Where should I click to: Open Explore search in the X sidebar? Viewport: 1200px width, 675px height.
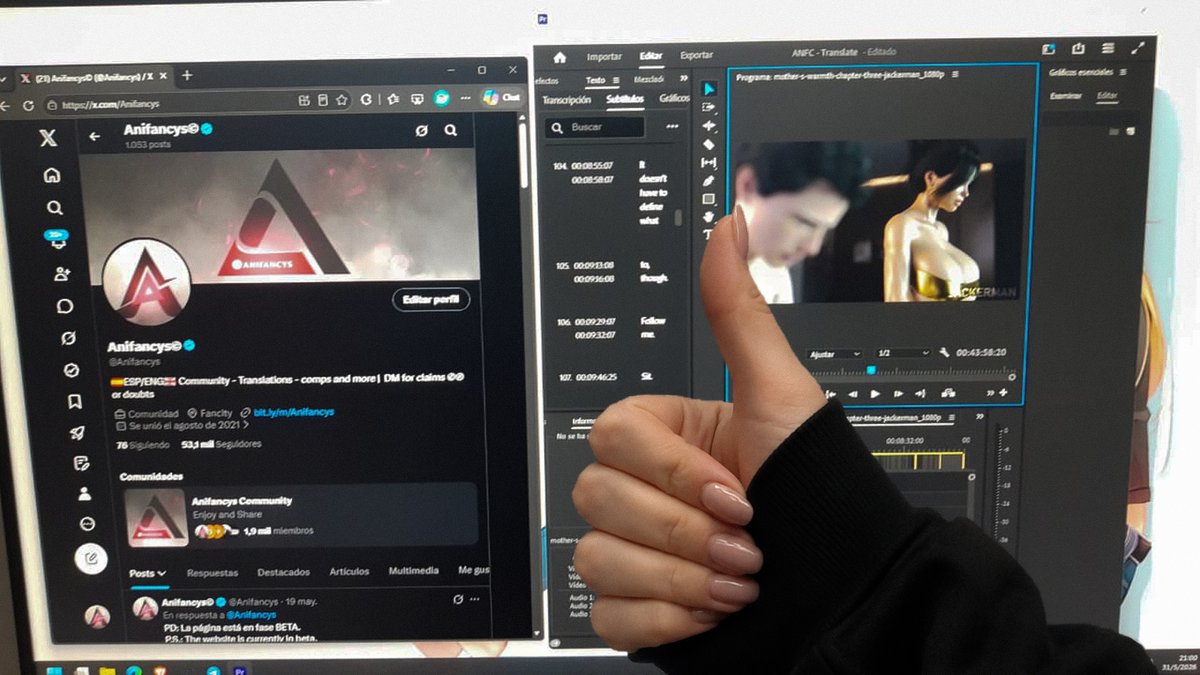(x=54, y=208)
